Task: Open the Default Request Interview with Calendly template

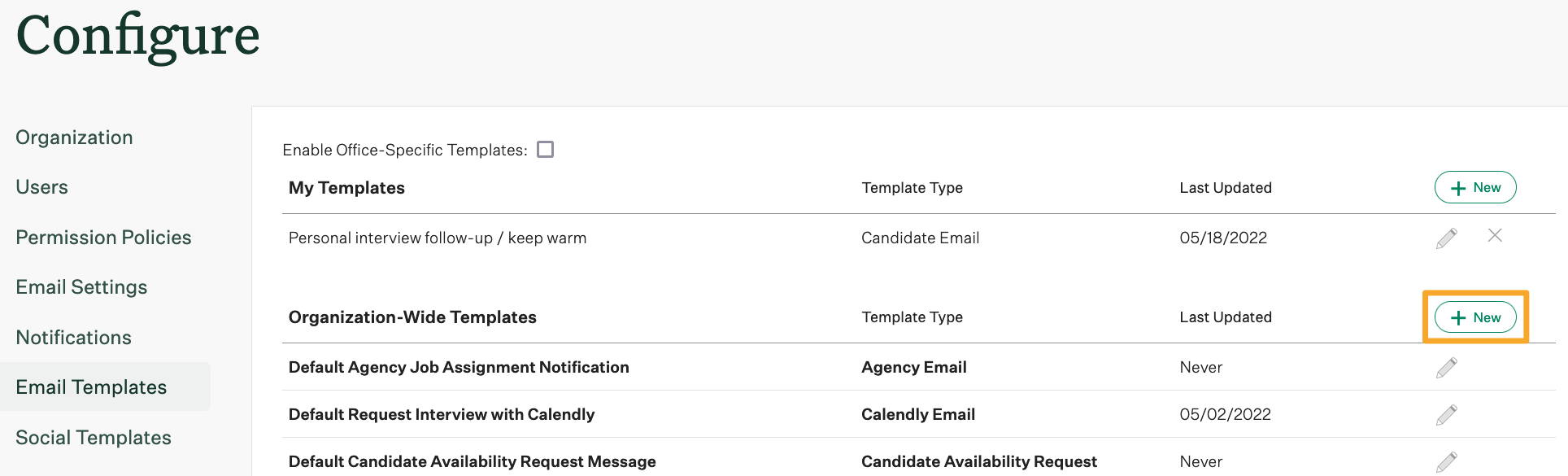Action: pyautogui.click(x=442, y=414)
